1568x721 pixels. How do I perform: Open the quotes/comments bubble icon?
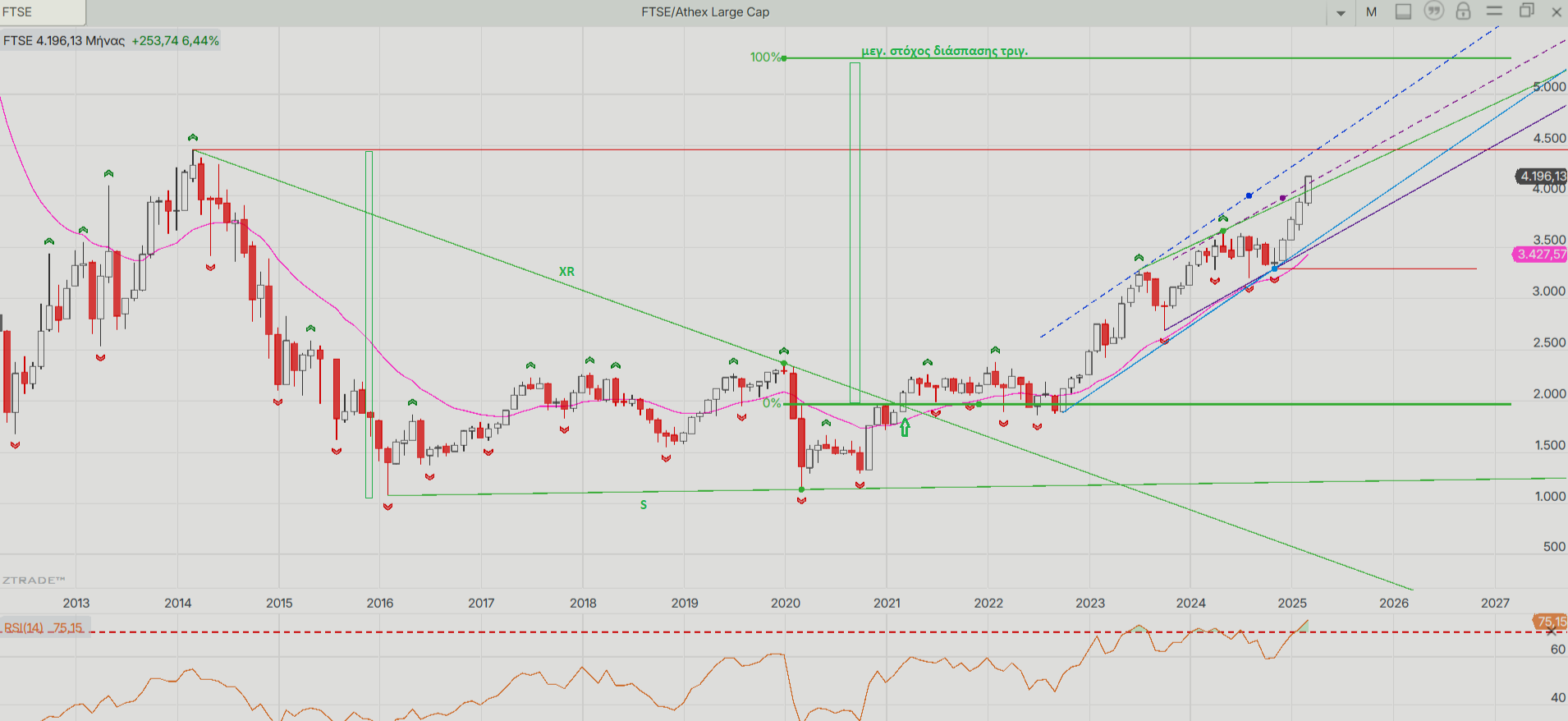pyautogui.click(x=1433, y=11)
